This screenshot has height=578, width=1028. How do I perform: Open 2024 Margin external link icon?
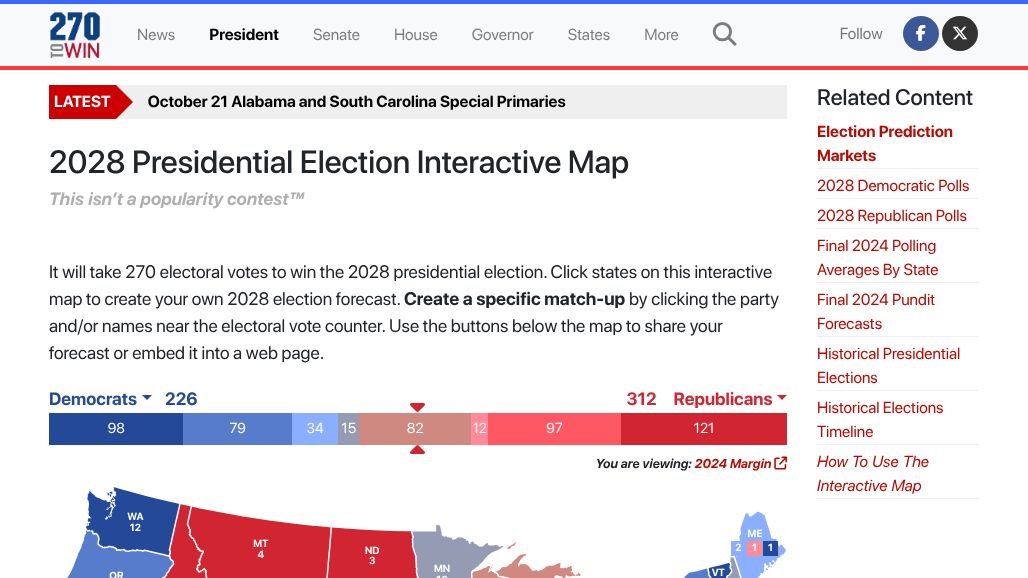[x=781, y=463]
